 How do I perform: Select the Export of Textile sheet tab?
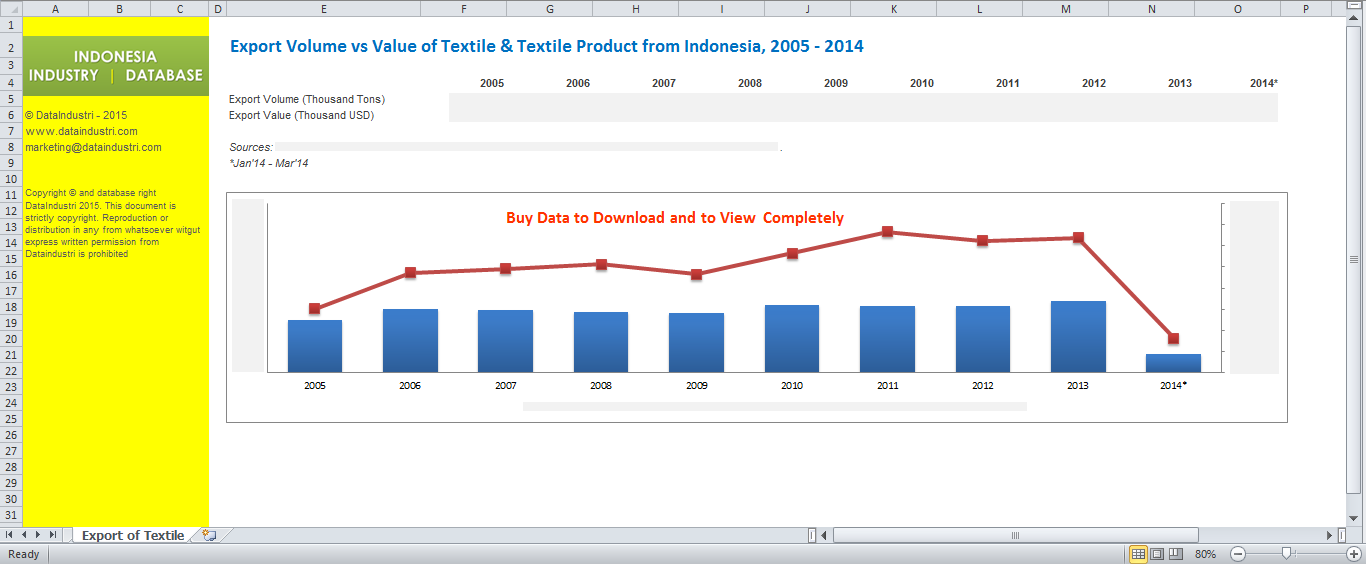point(133,535)
